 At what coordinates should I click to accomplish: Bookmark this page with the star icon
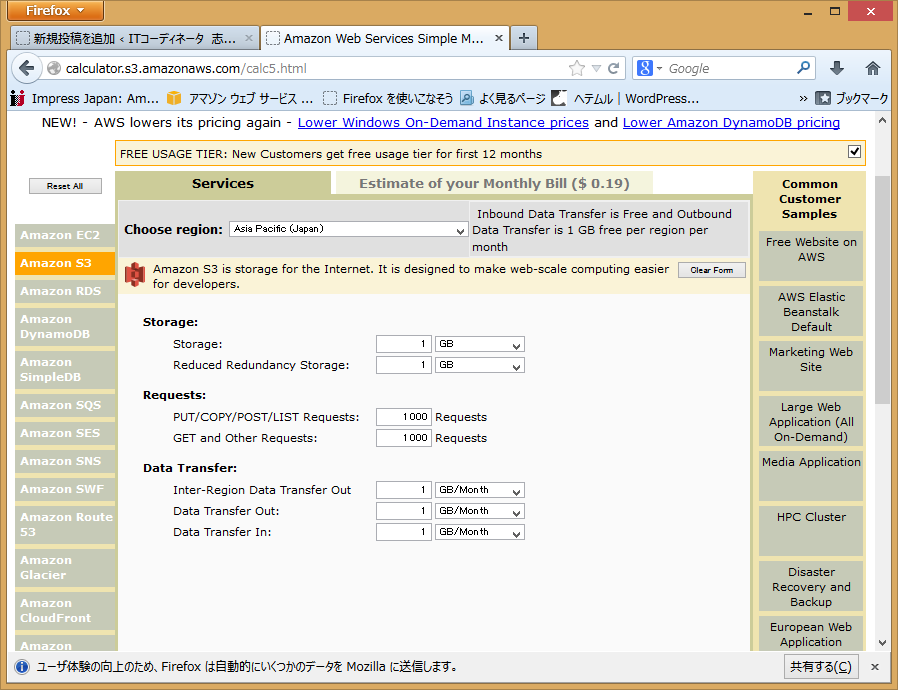[577, 69]
